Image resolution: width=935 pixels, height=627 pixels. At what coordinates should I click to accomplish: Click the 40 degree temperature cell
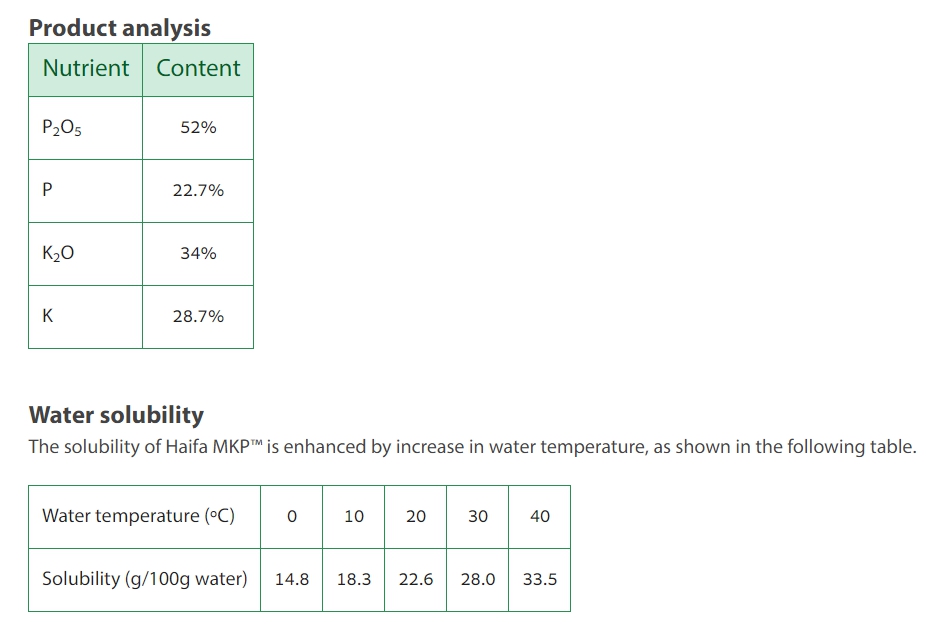pos(540,517)
